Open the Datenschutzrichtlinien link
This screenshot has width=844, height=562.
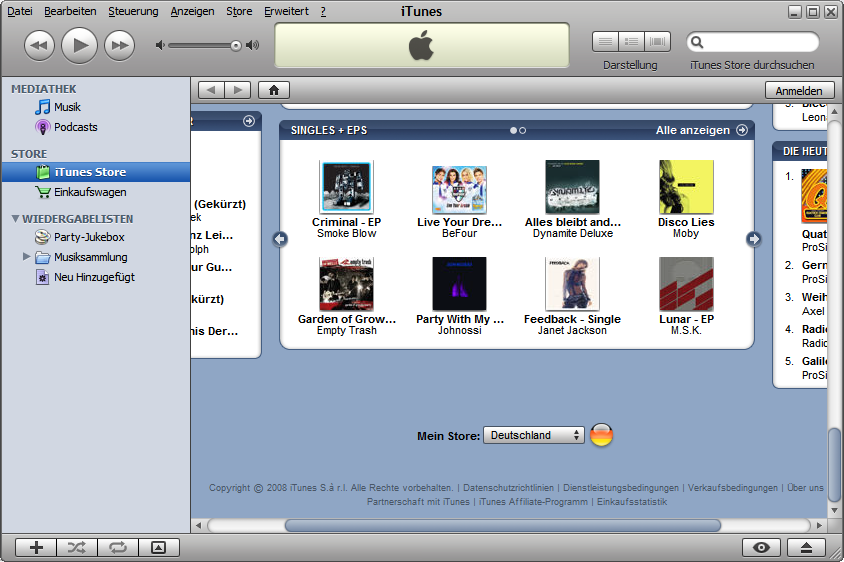pos(510,488)
